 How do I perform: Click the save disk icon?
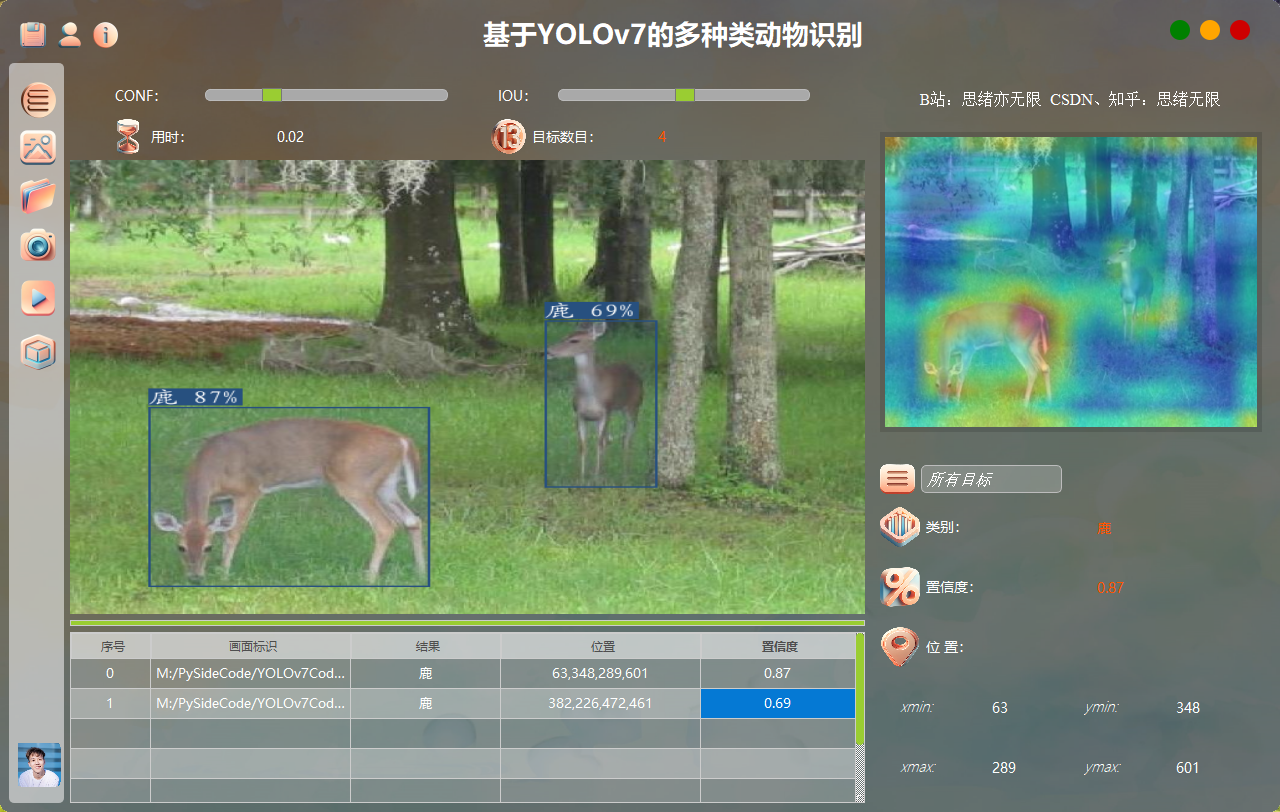point(33,34)
